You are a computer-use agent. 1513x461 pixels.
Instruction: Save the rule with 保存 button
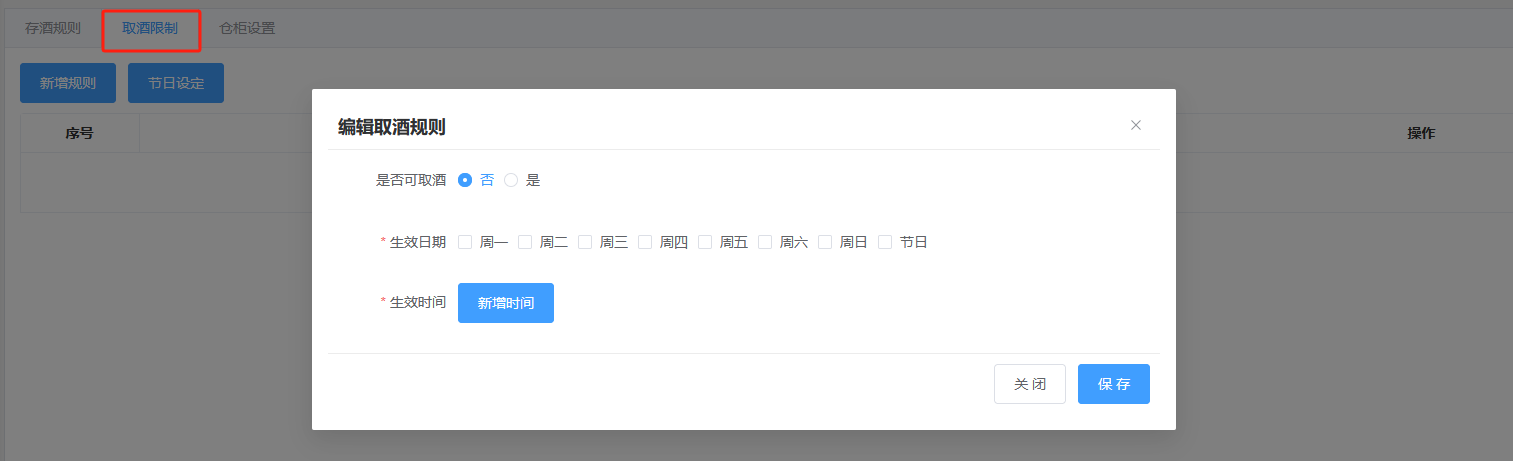(x=1113, y=384)
